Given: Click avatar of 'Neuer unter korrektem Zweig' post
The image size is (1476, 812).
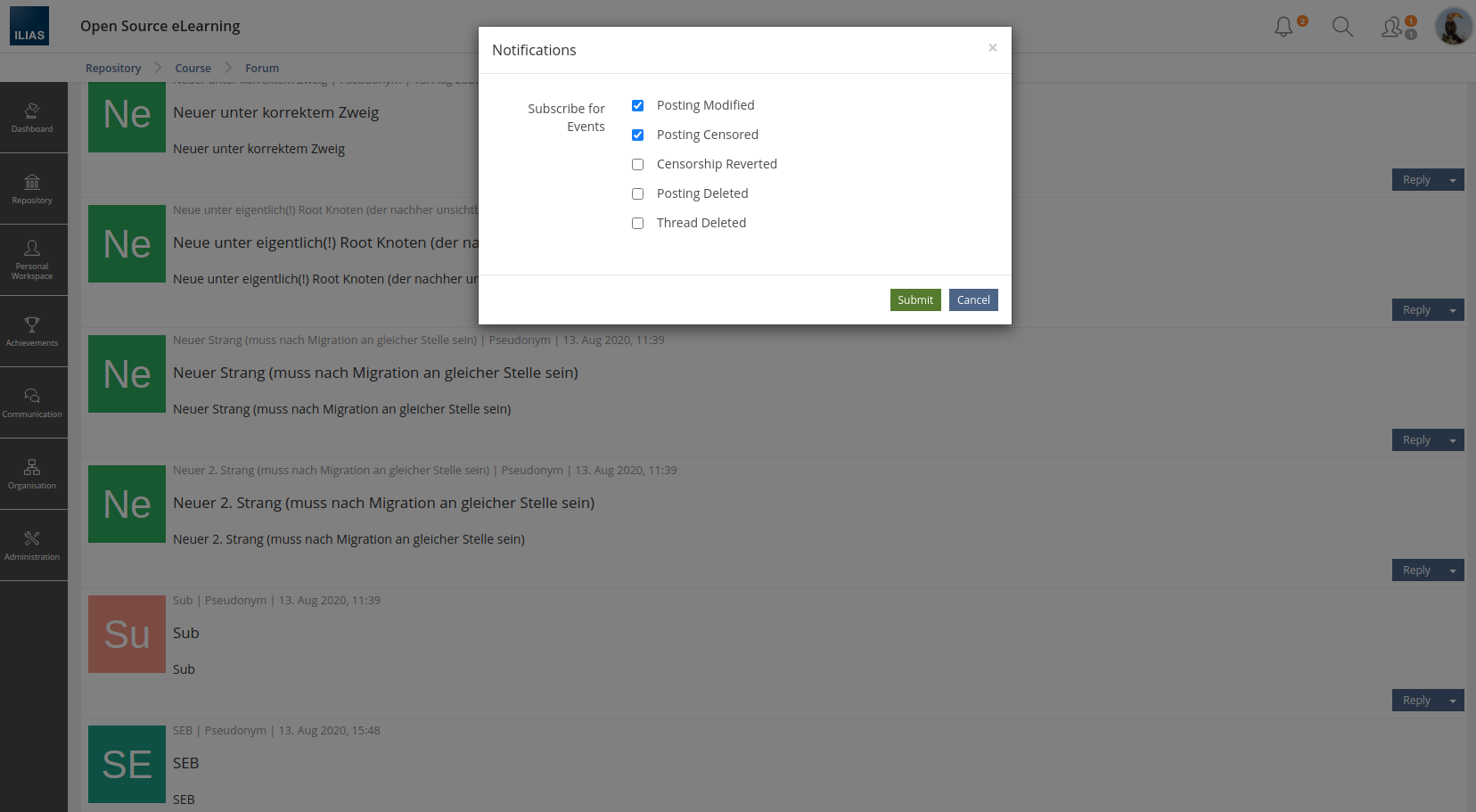Looking at the screenshot, I should [127, 117].
